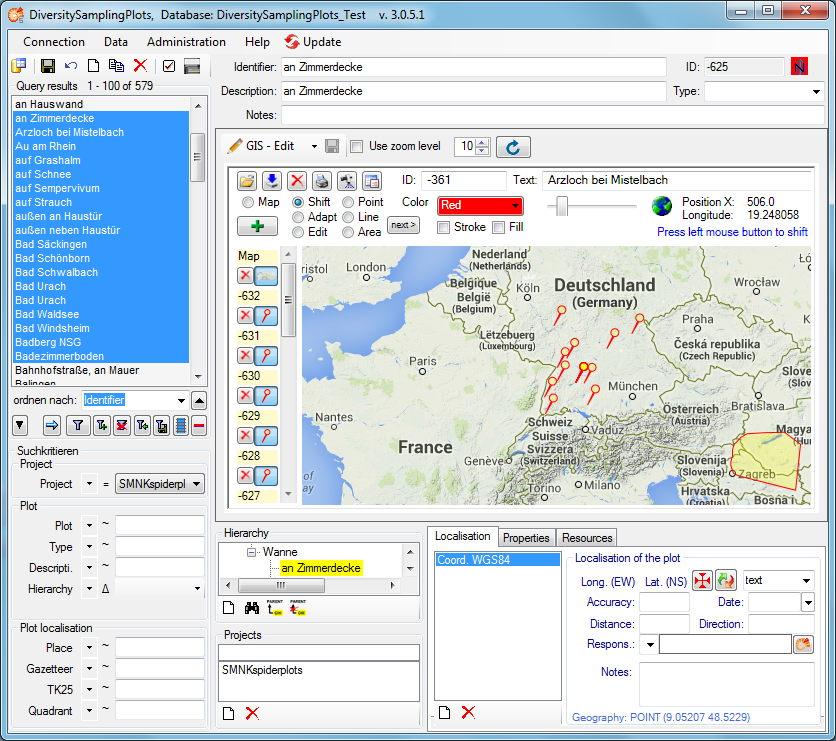Open the Color dropdown showing Red
Screen dimensions: 836x741
480,205
